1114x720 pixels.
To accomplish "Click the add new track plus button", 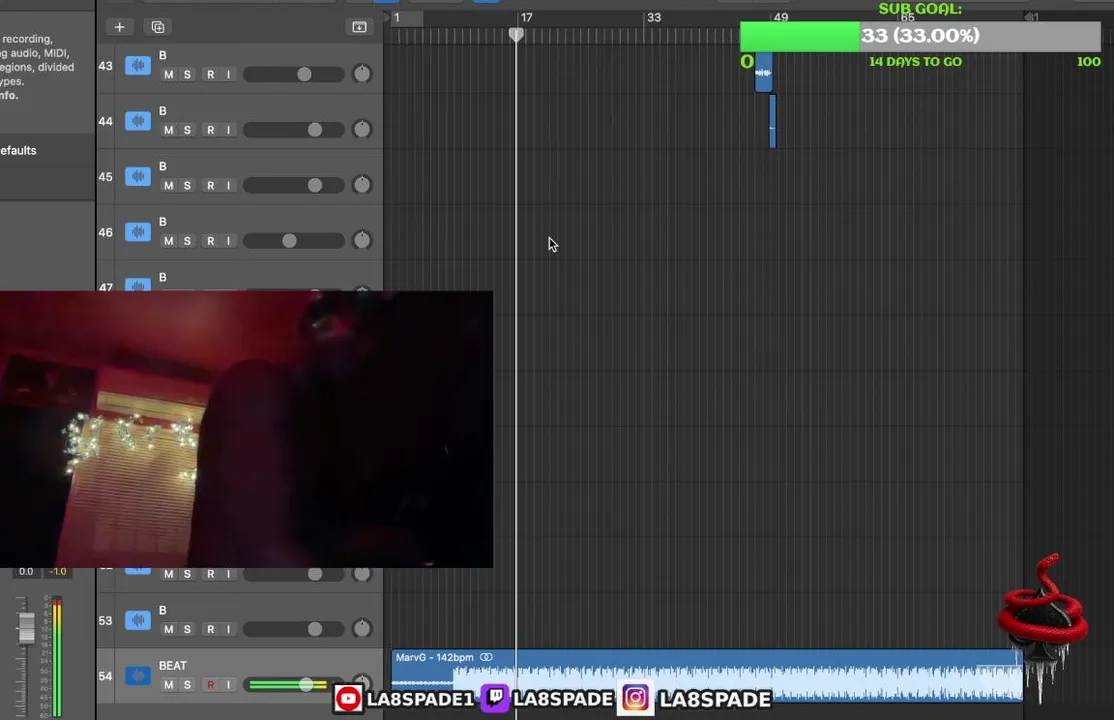I will [x=119, y=27].
